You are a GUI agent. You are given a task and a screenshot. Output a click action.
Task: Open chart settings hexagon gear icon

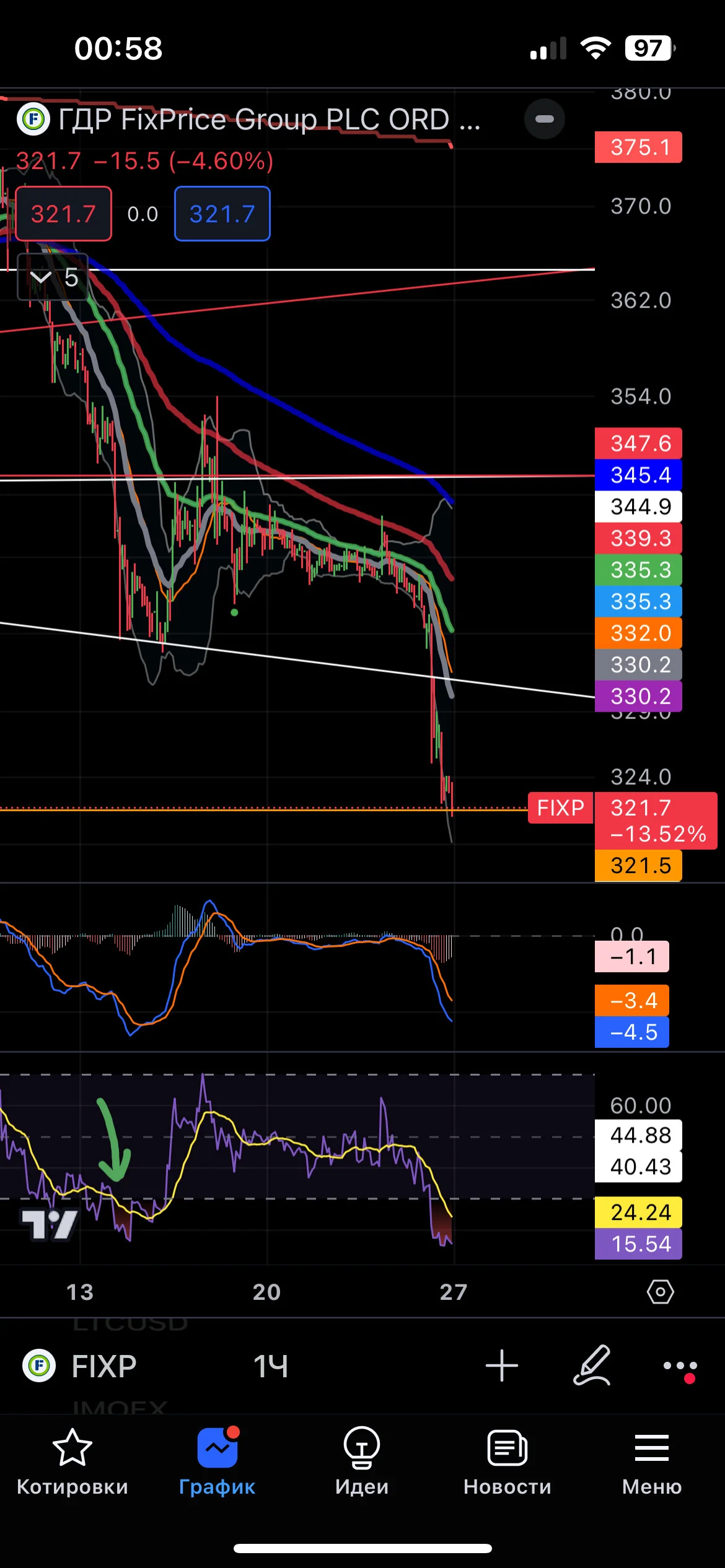click(660, 1292)
